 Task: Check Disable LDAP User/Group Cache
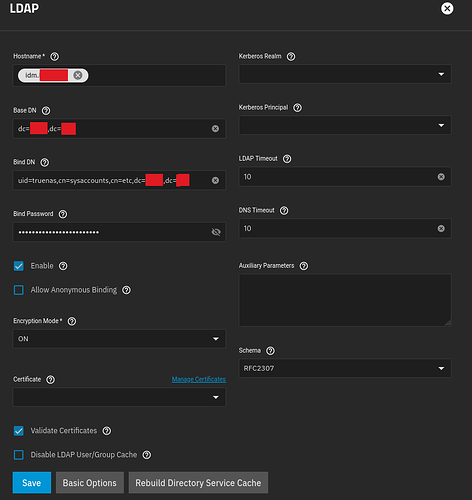pyautogui.click(x=19, y=455)
